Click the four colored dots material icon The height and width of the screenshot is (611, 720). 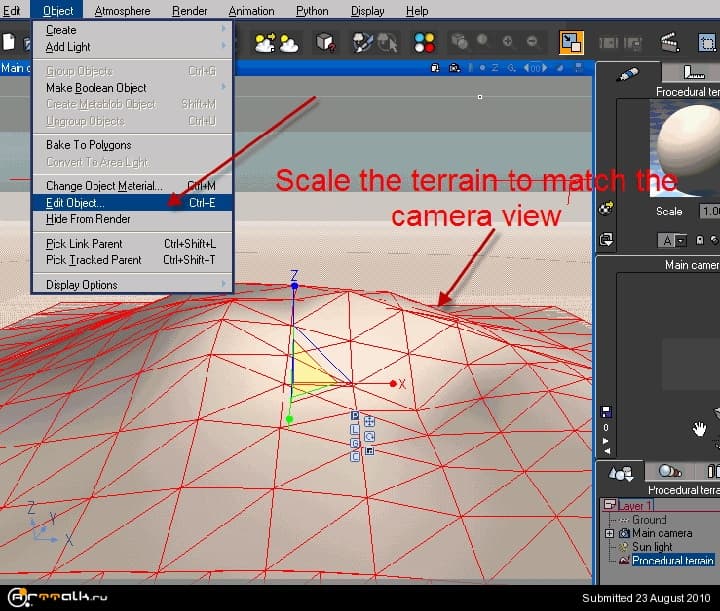(x=424, y=42)
